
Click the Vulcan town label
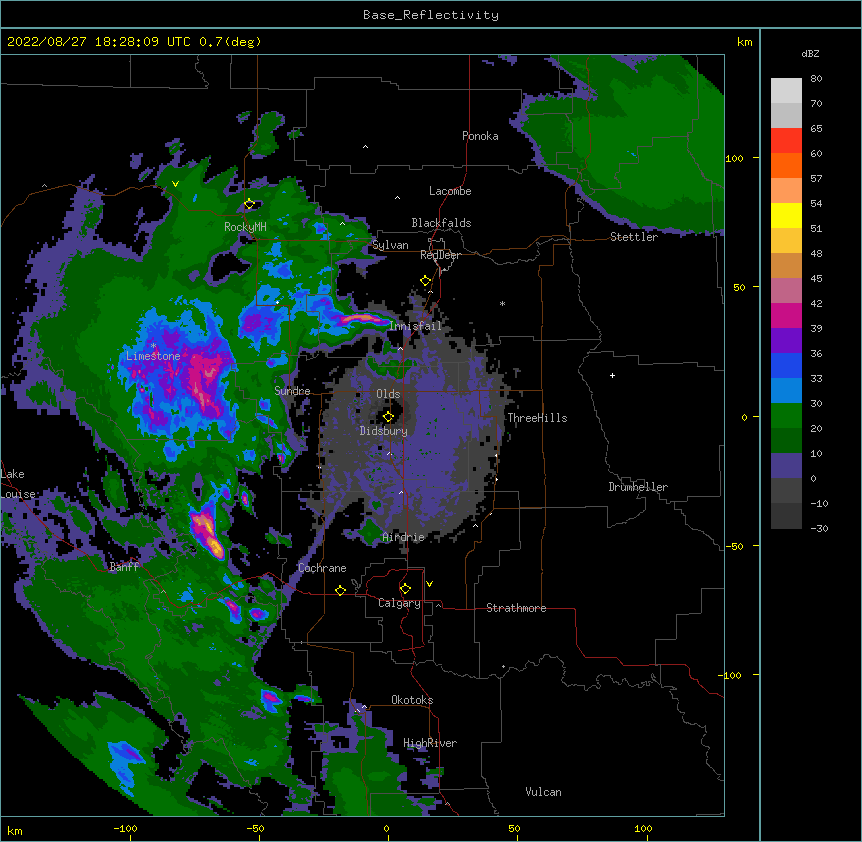[x=543, y=792]
